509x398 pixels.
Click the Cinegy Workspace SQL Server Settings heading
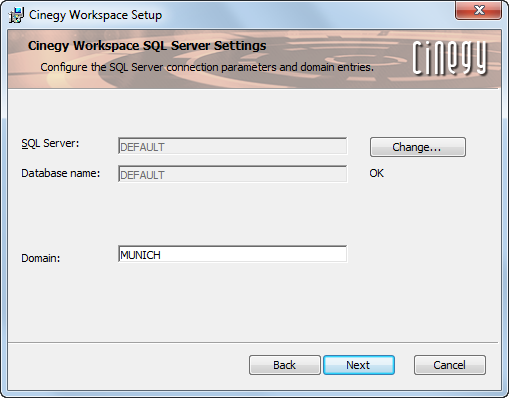click(147, 46)
